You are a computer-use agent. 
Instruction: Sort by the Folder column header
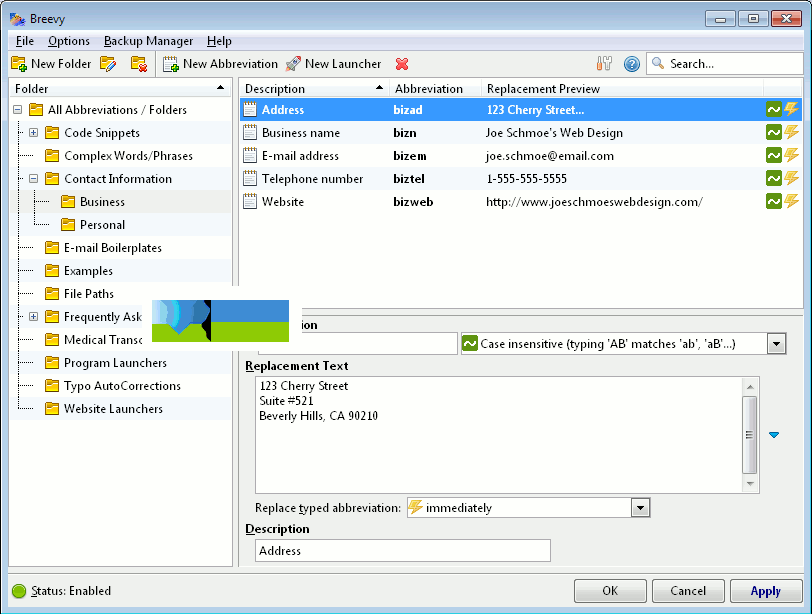pyautogui.click(x=120, y=89)
